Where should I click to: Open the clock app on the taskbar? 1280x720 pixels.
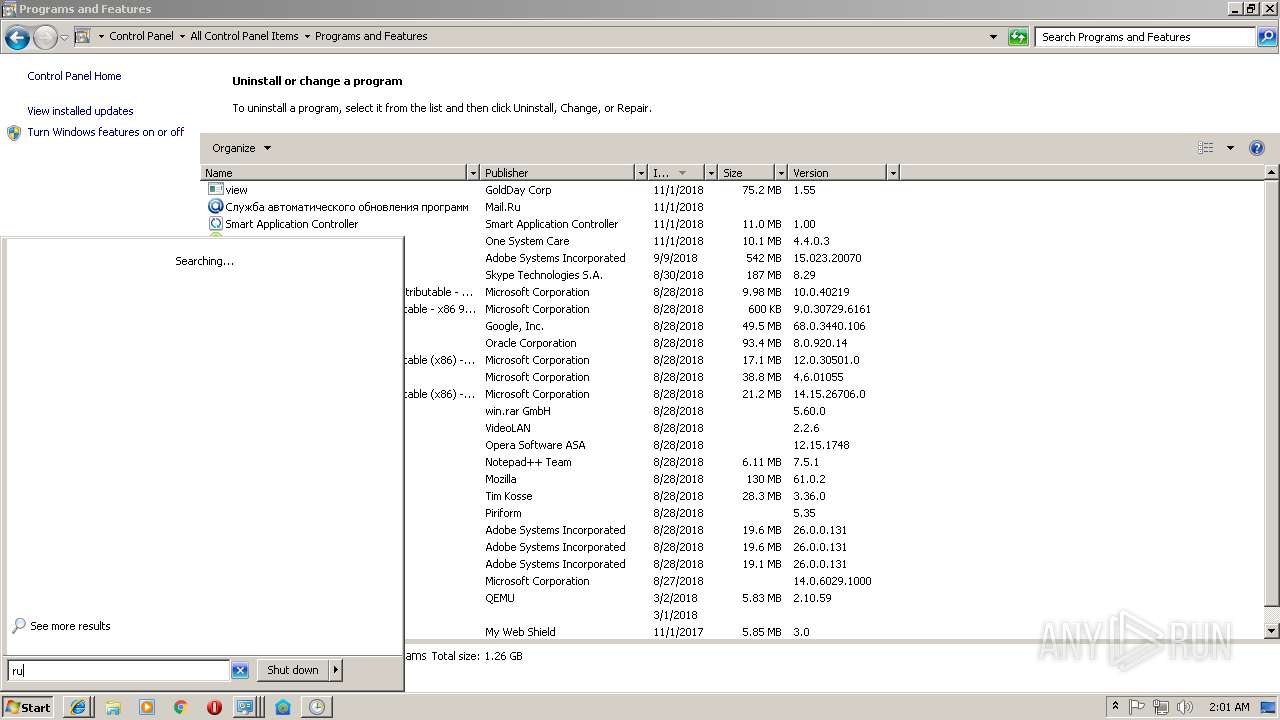point(317,707)
